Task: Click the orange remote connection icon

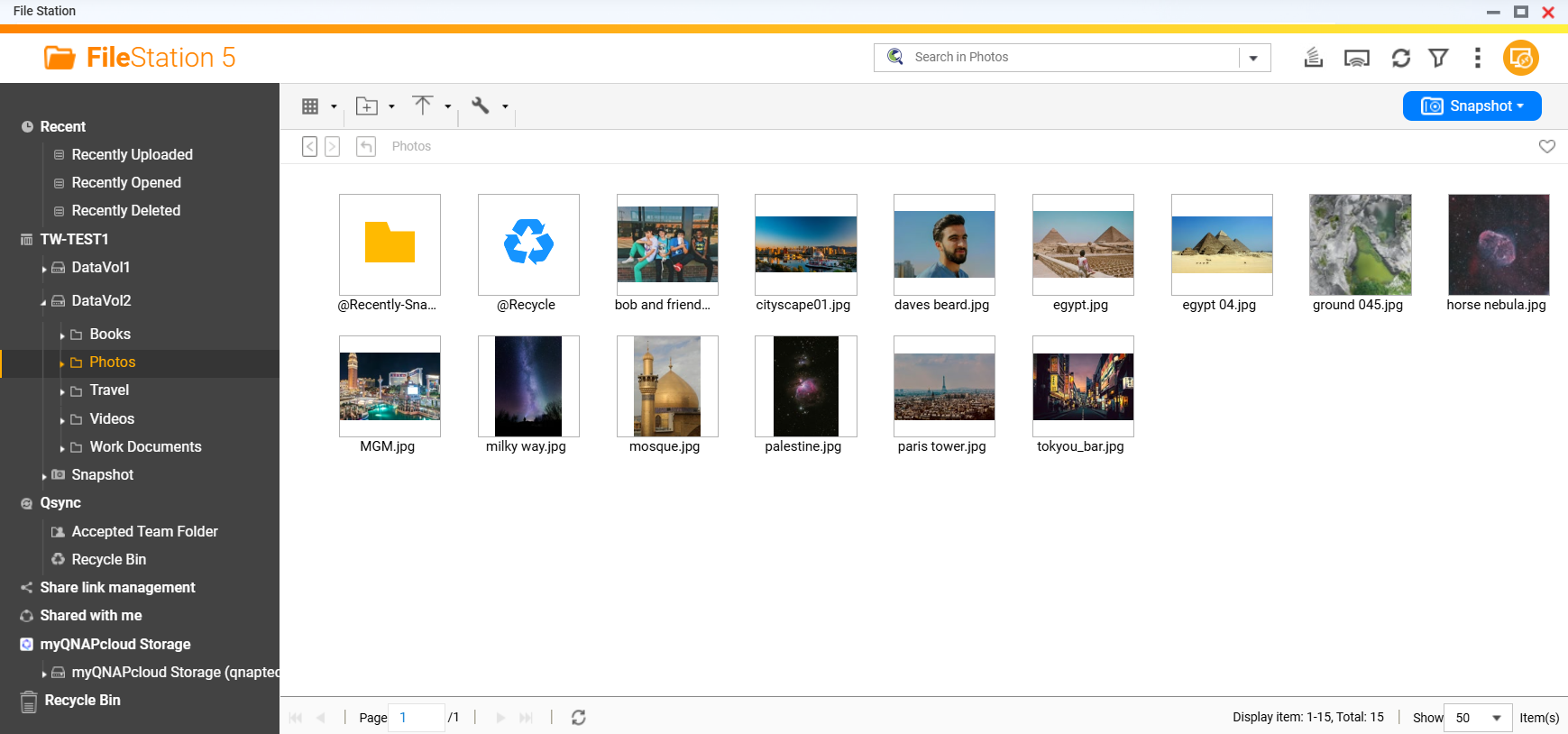Action: click(x=1521, y=58)
